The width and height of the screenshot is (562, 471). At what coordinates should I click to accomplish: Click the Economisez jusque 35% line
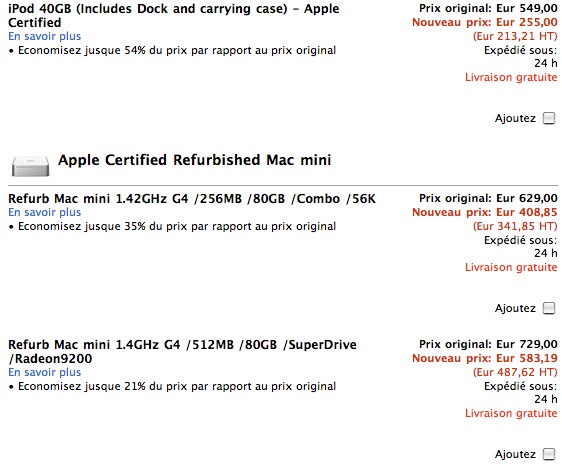[172, 226]
